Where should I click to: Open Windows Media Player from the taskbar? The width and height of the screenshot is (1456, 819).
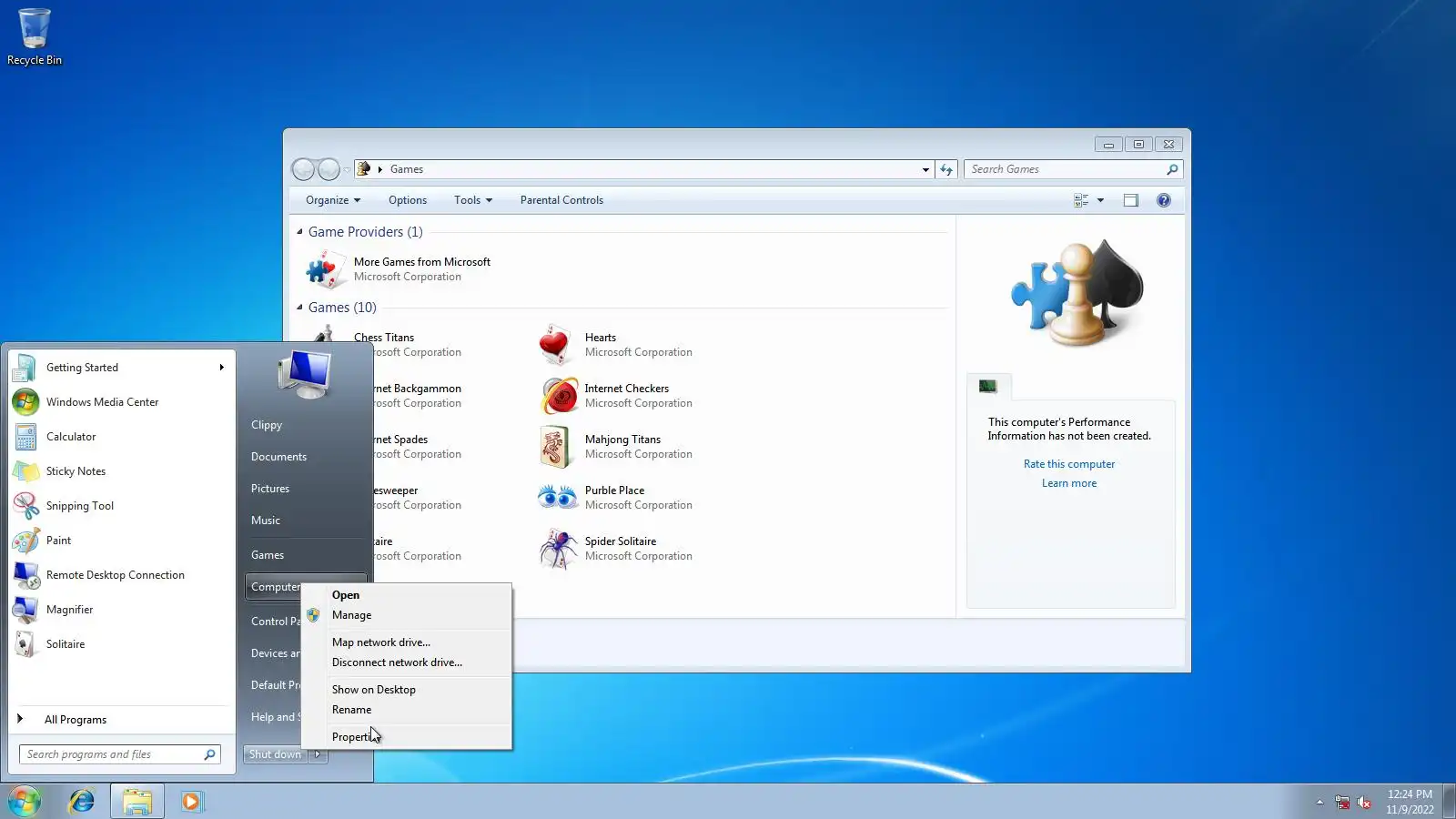192,802
